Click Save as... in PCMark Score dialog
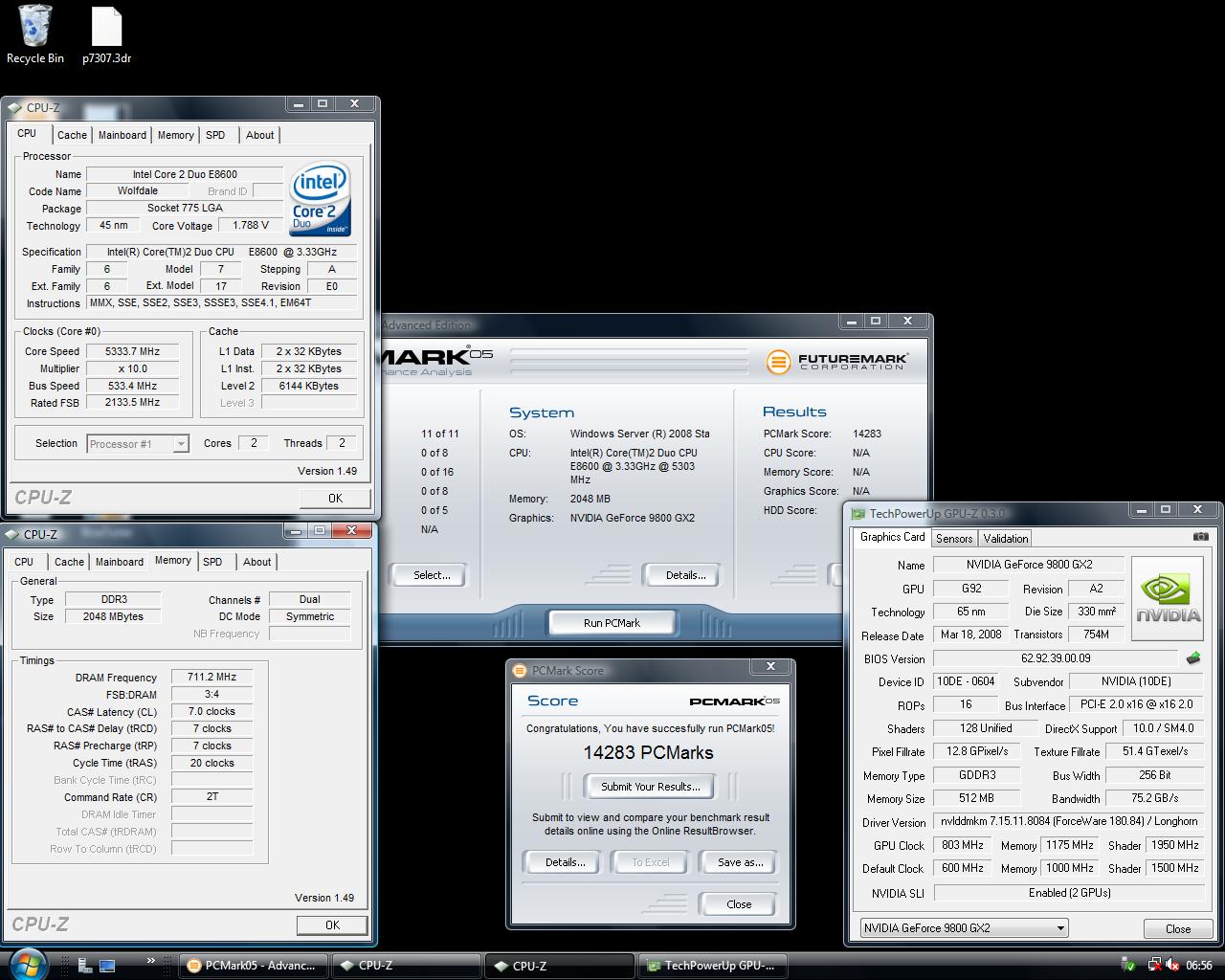The image size is (1225, 980). click(x=740, y=862)
